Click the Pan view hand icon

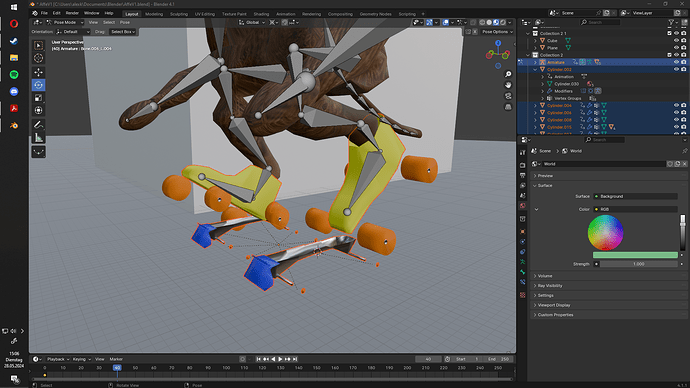pyautogui.click(x=508, y=85)
